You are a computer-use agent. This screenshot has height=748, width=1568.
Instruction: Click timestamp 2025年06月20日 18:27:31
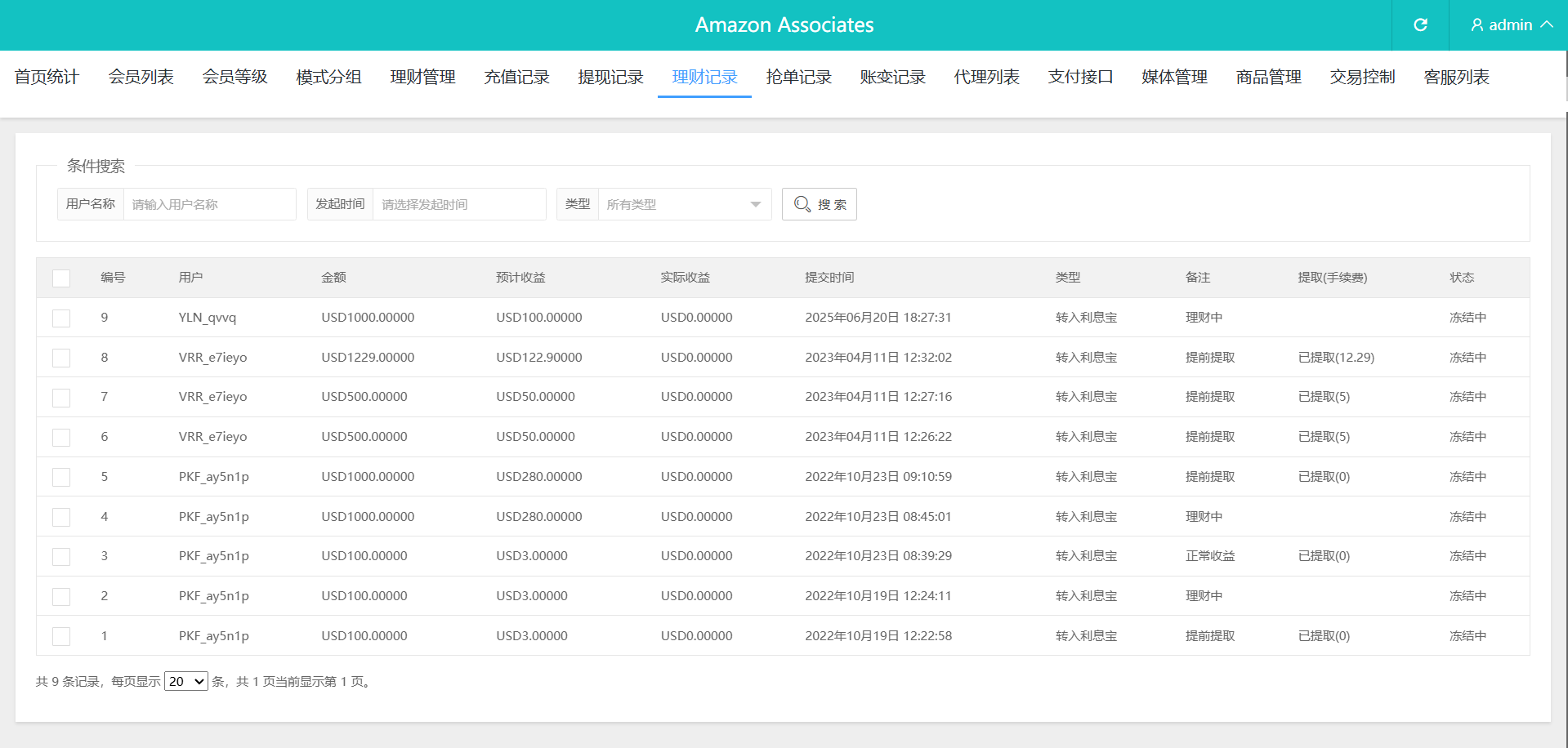click(x=878, y=318)
